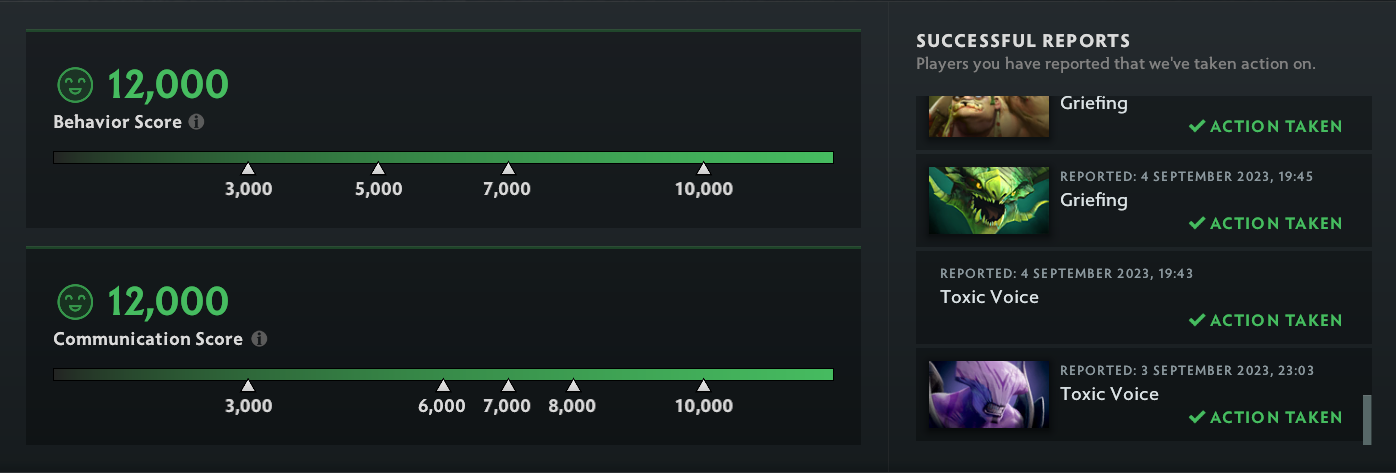Click the green Behavior Score progress bar

tap(443, 157)
